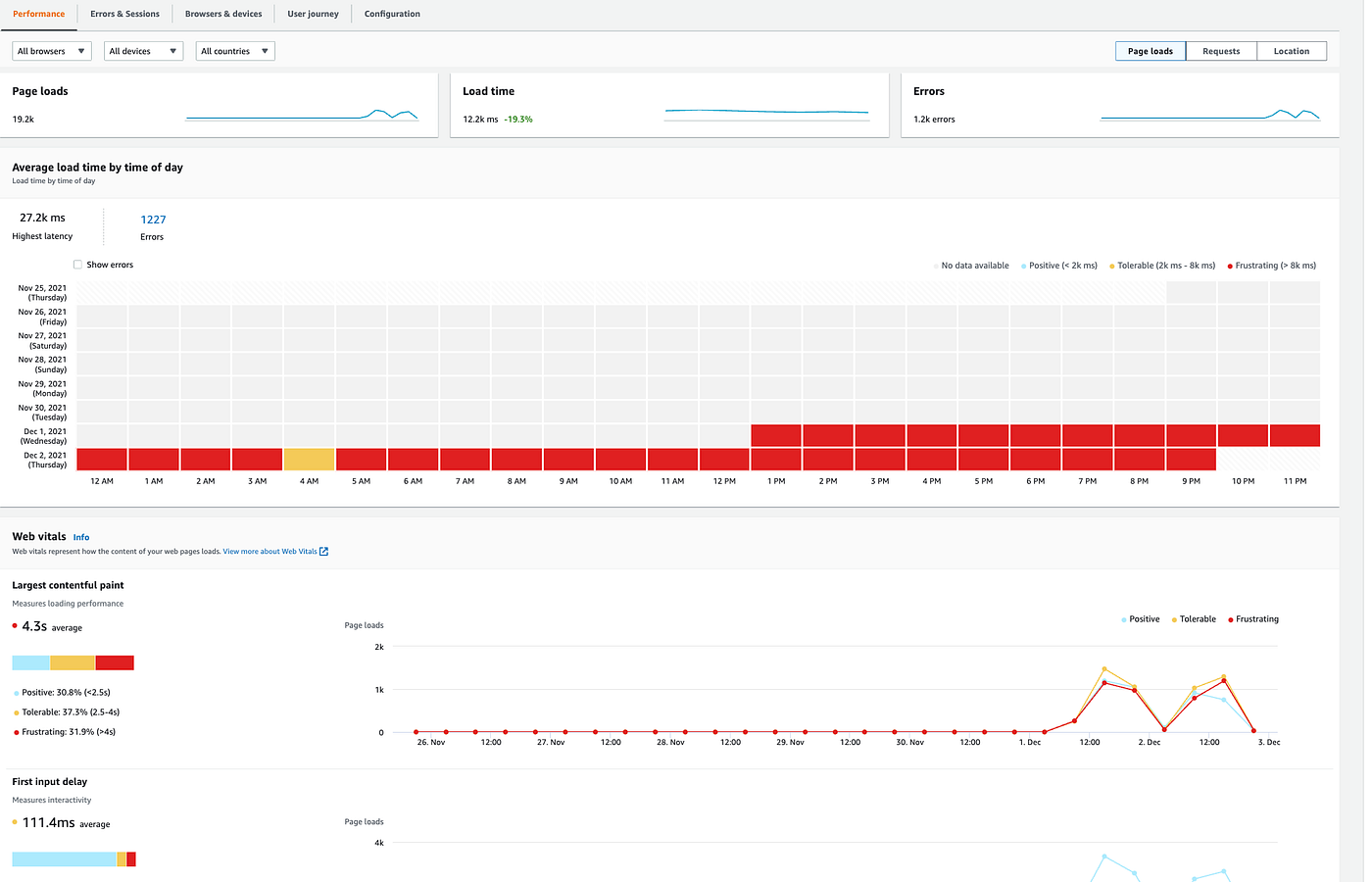
Task: Enable the Show errors checkbox
Action: point(79,264)
